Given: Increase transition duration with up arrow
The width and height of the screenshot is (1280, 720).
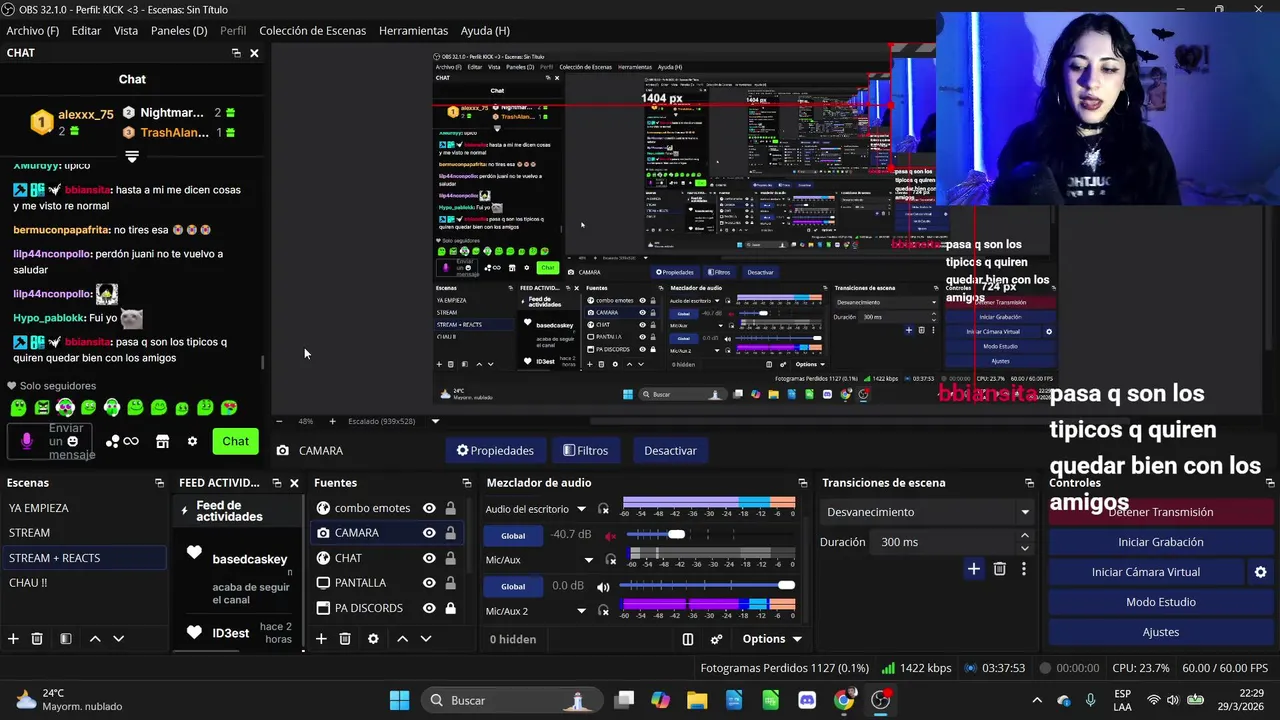Looking at the screenshot, I should [1024, 536].
